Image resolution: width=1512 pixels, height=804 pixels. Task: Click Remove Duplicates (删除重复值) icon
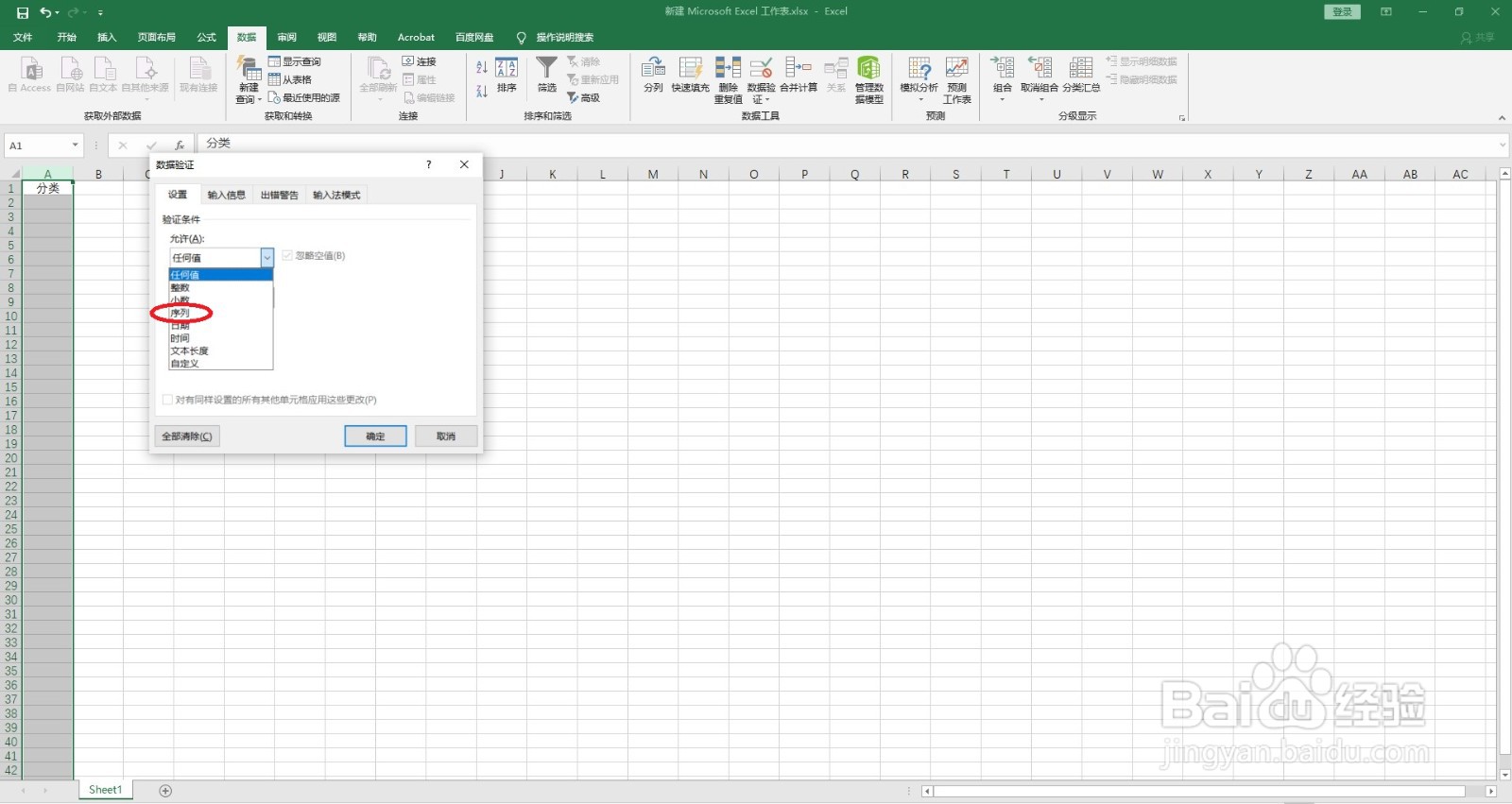[x=728, y=68]
